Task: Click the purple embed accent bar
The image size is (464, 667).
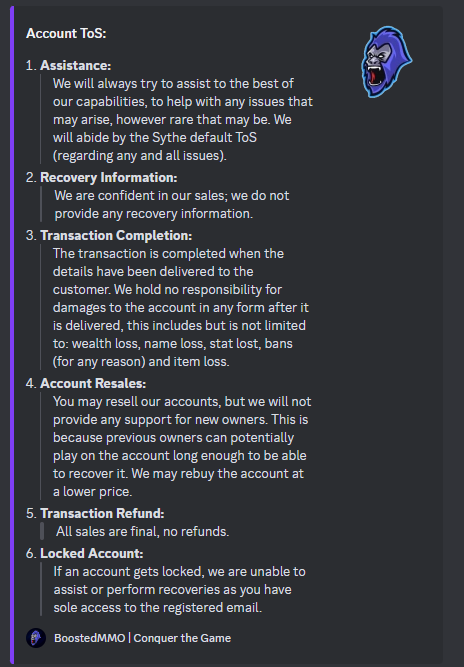Action: 12,335
